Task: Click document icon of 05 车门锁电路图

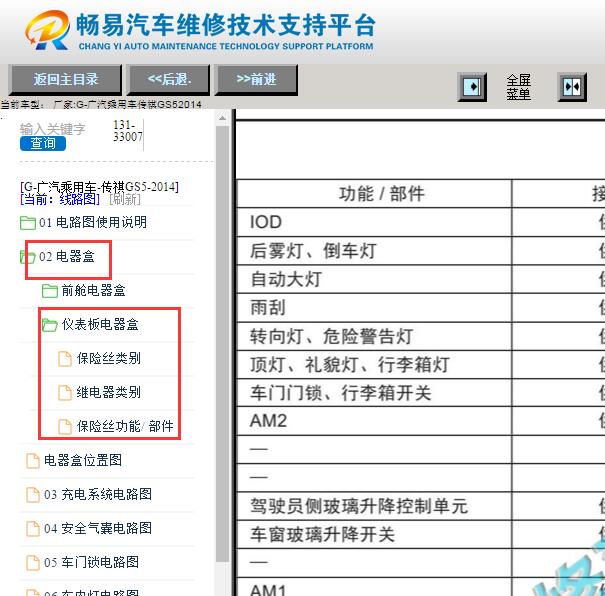Action: (x=33, y=562)
